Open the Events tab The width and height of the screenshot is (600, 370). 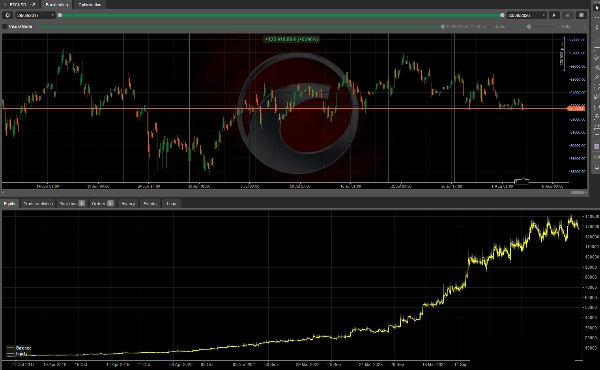[150, 204]
